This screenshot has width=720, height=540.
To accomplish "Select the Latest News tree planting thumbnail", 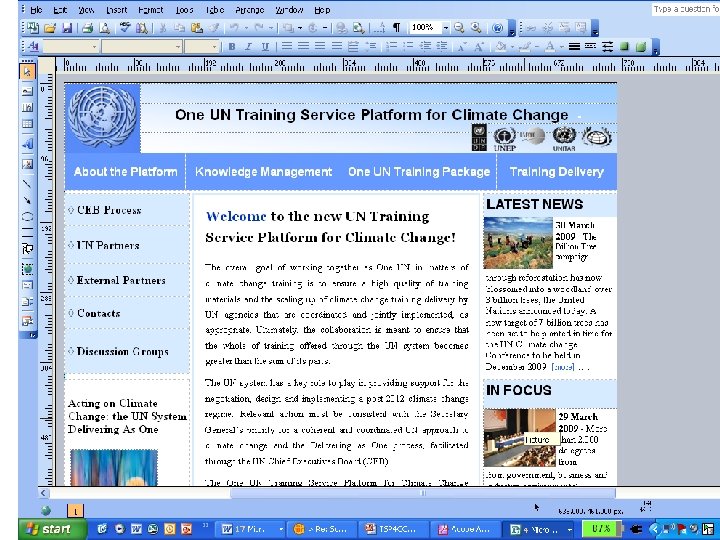I will point(518,243).
